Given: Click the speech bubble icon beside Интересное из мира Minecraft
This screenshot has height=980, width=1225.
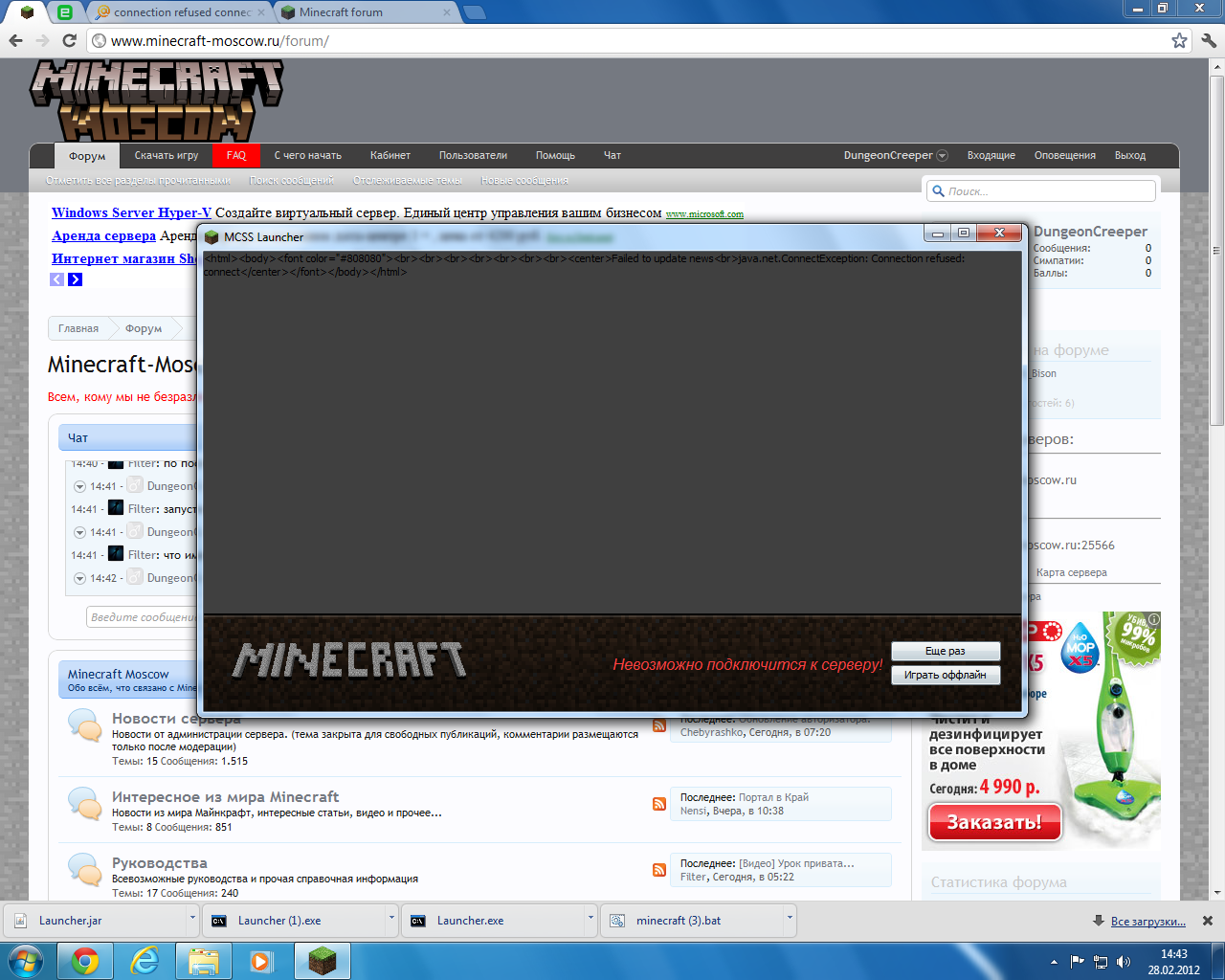Looking at the screenshot, I should pyautogui.click(x=85, y=804).
